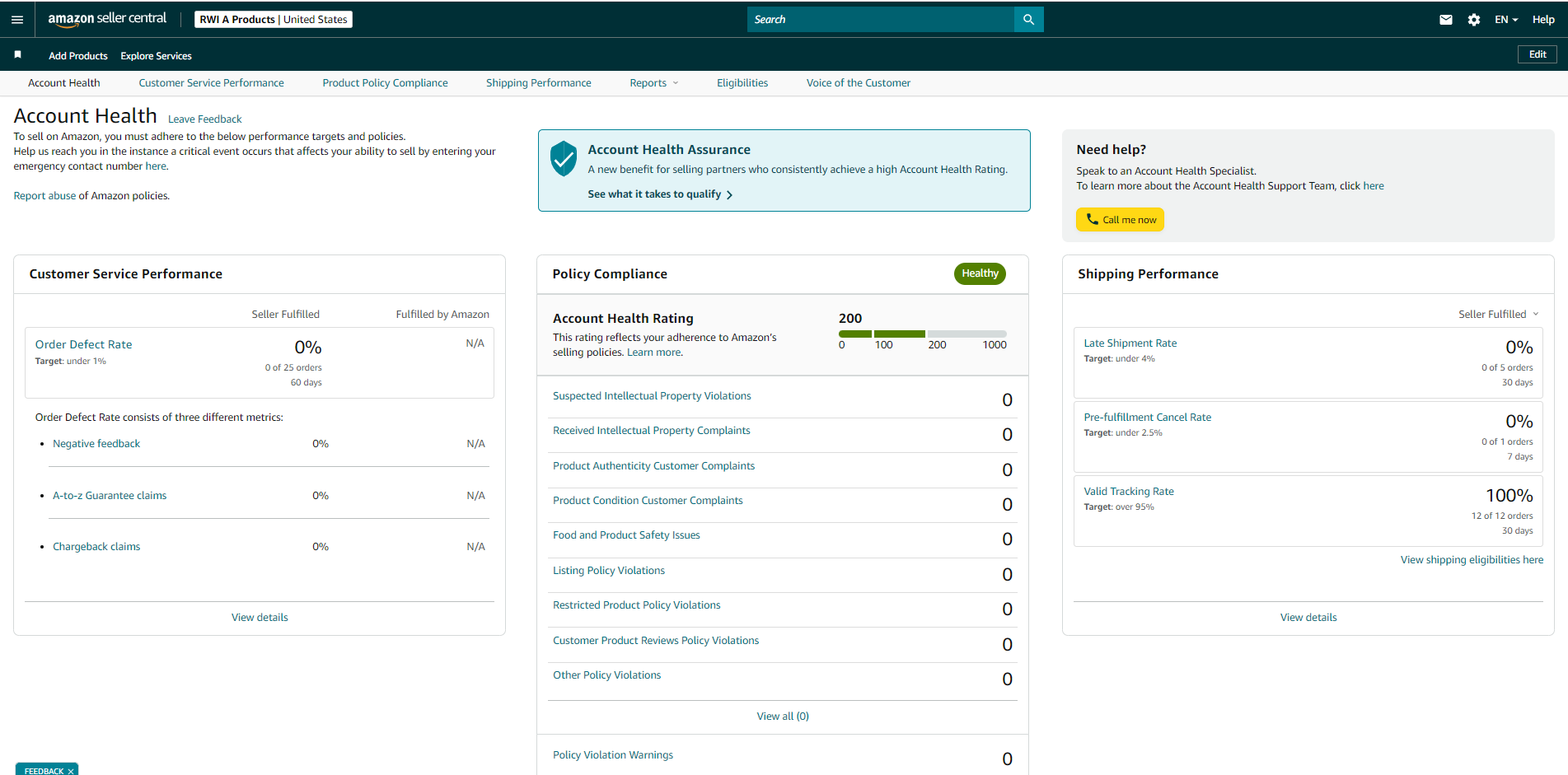Click the search magnifier button
Screen dimensions: 1568x775
click(1028, 20)
